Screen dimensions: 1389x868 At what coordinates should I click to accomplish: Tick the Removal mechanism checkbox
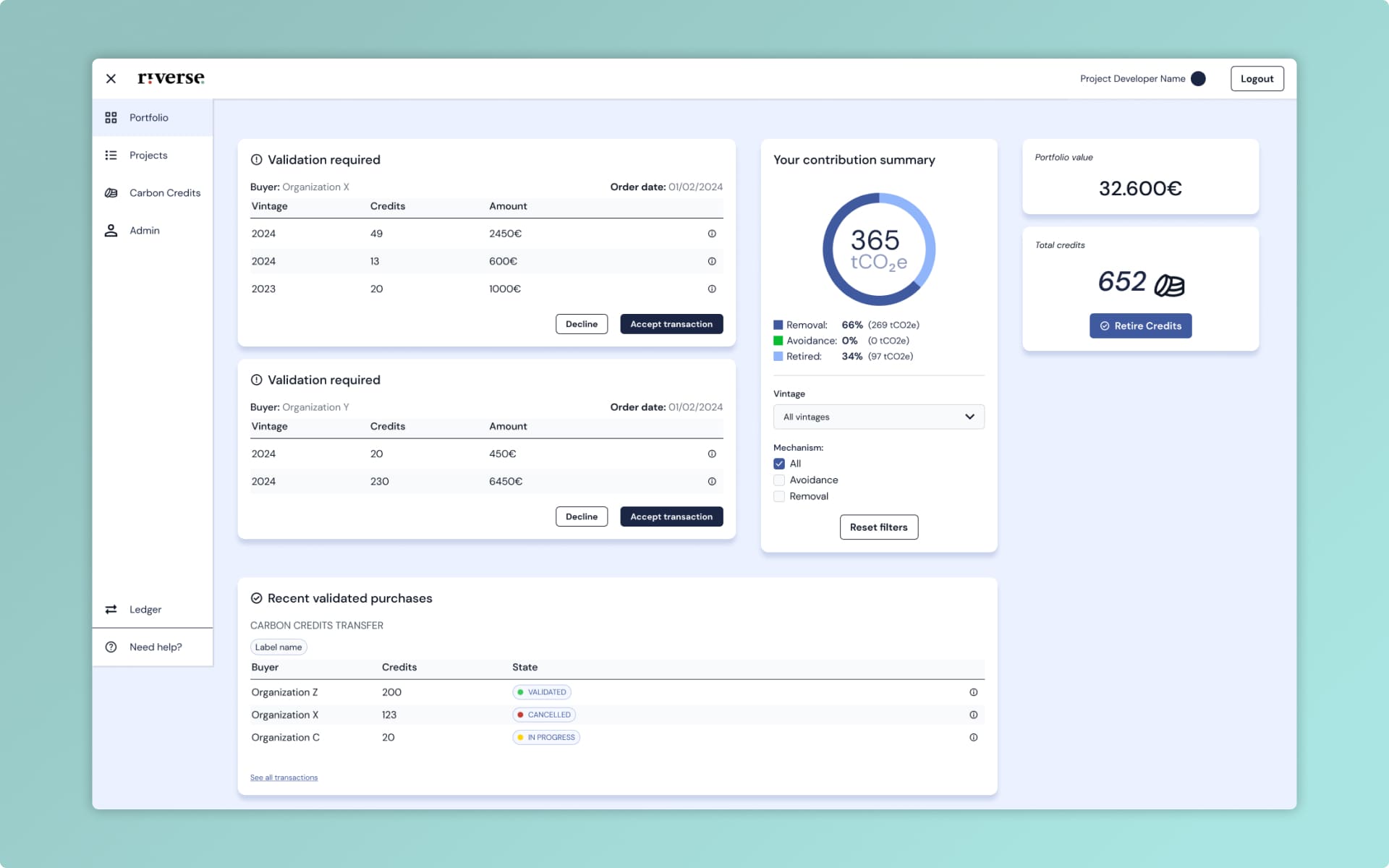pos(779,496)
